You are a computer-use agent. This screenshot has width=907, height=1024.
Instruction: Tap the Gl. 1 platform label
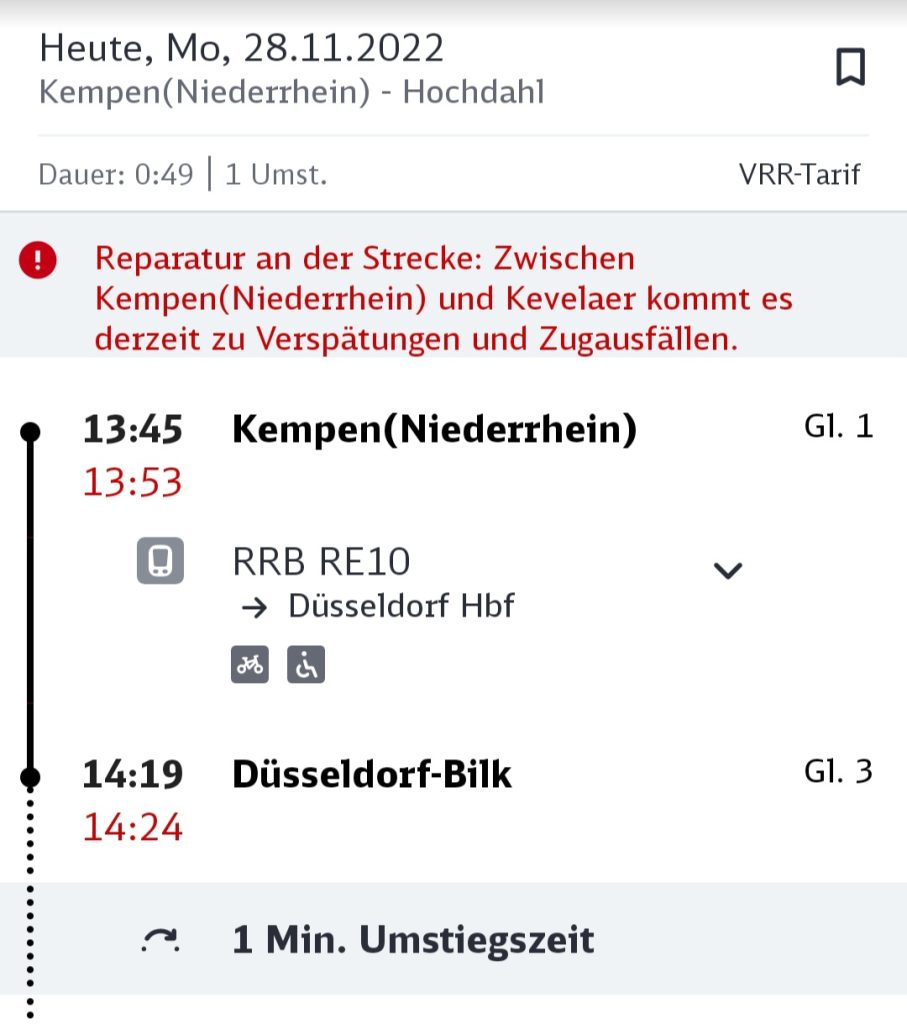coord(838,426)
